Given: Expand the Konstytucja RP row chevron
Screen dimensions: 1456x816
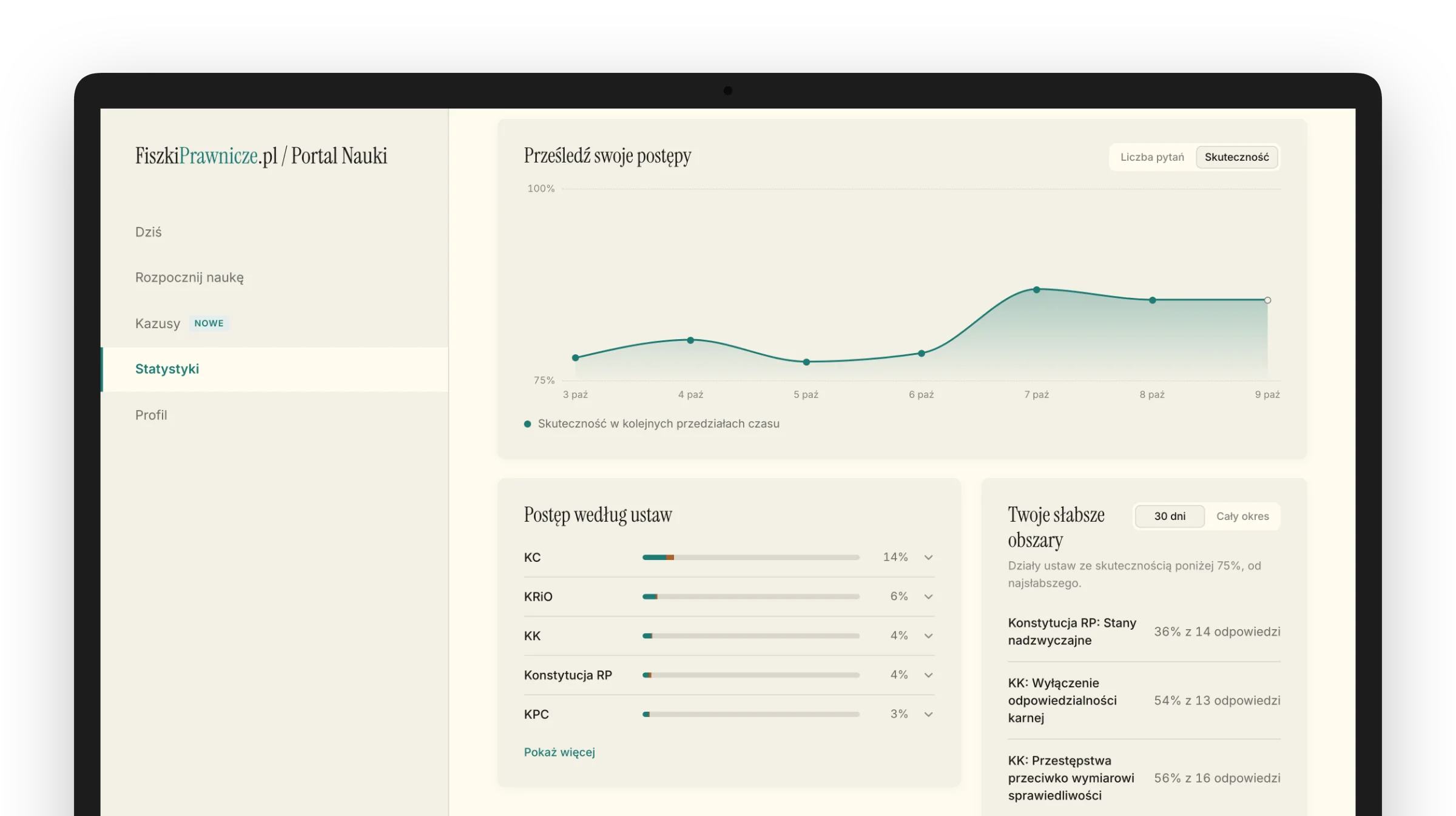Looking at the screenshot, I should 928,675.
